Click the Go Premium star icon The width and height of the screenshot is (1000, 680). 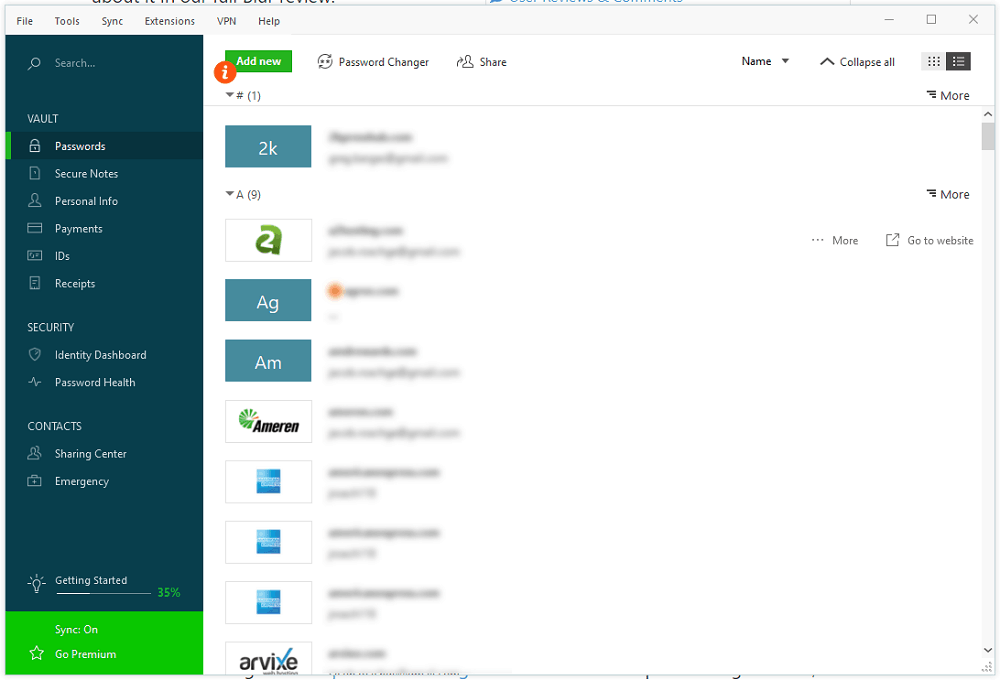tap(36, 654)
